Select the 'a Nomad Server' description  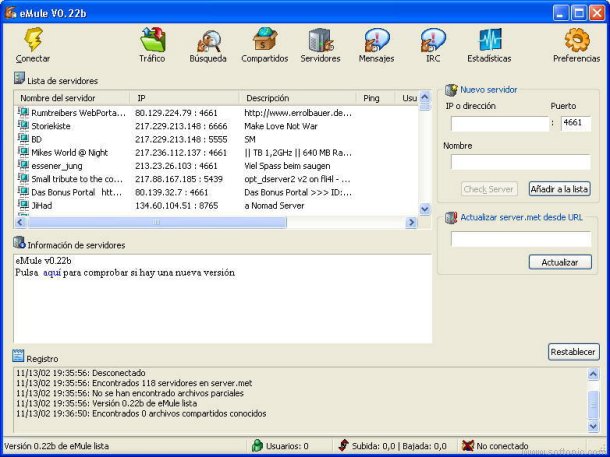[274, 205]
